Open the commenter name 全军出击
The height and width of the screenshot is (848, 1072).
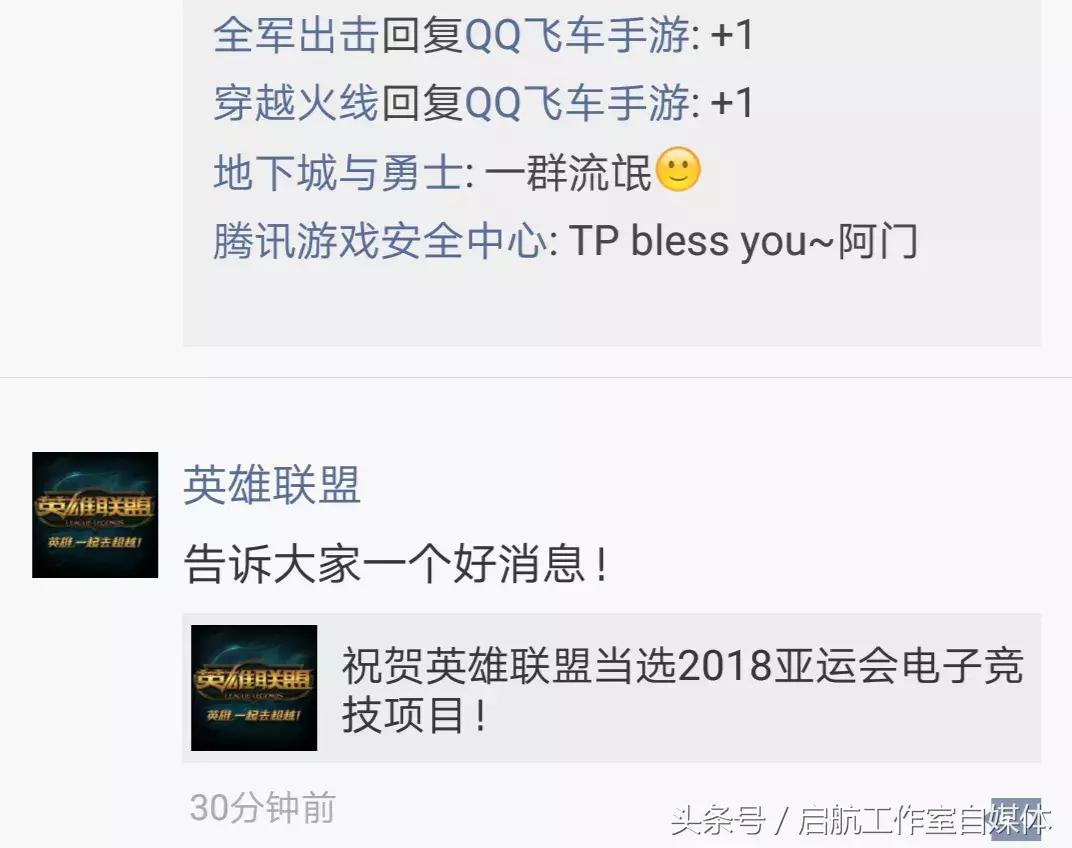coord(296,34)
